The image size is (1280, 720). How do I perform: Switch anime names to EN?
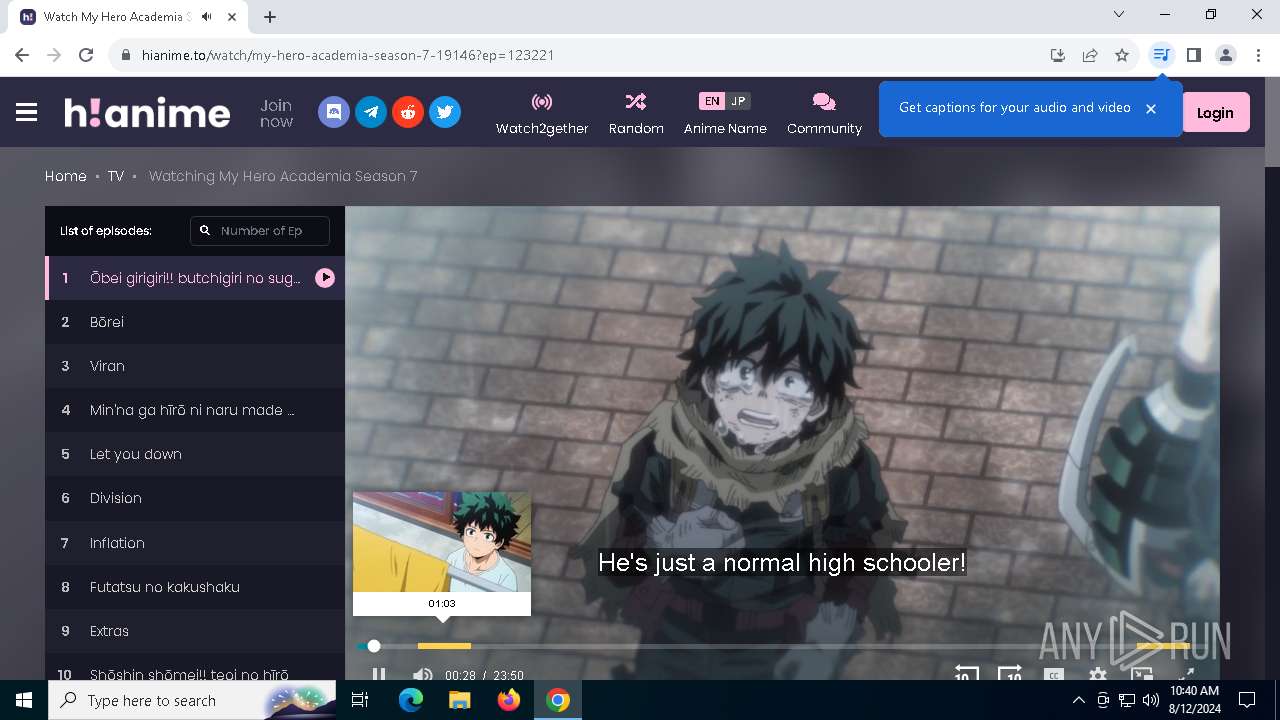[711, 101]
